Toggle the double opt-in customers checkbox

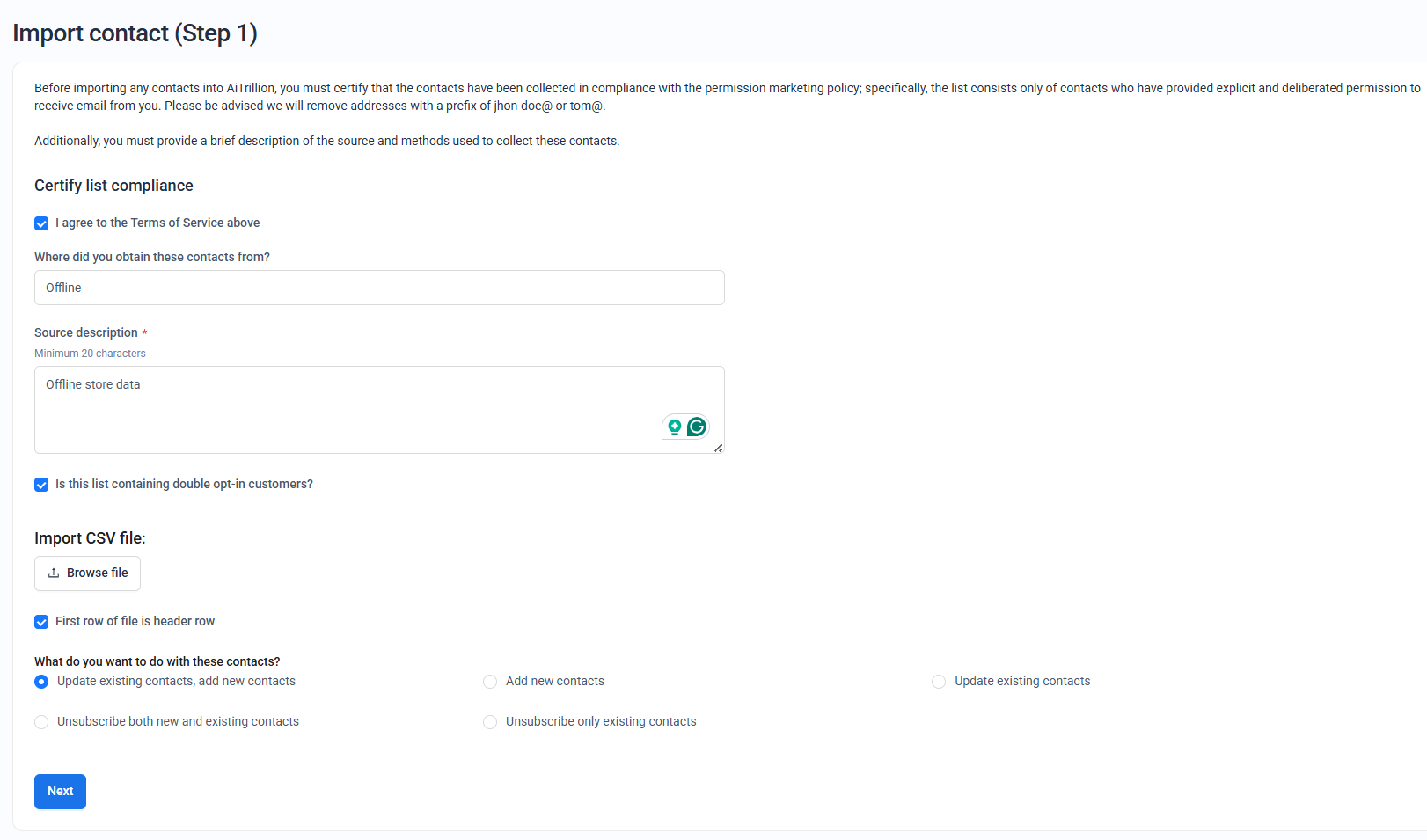[x=41, y=485]
